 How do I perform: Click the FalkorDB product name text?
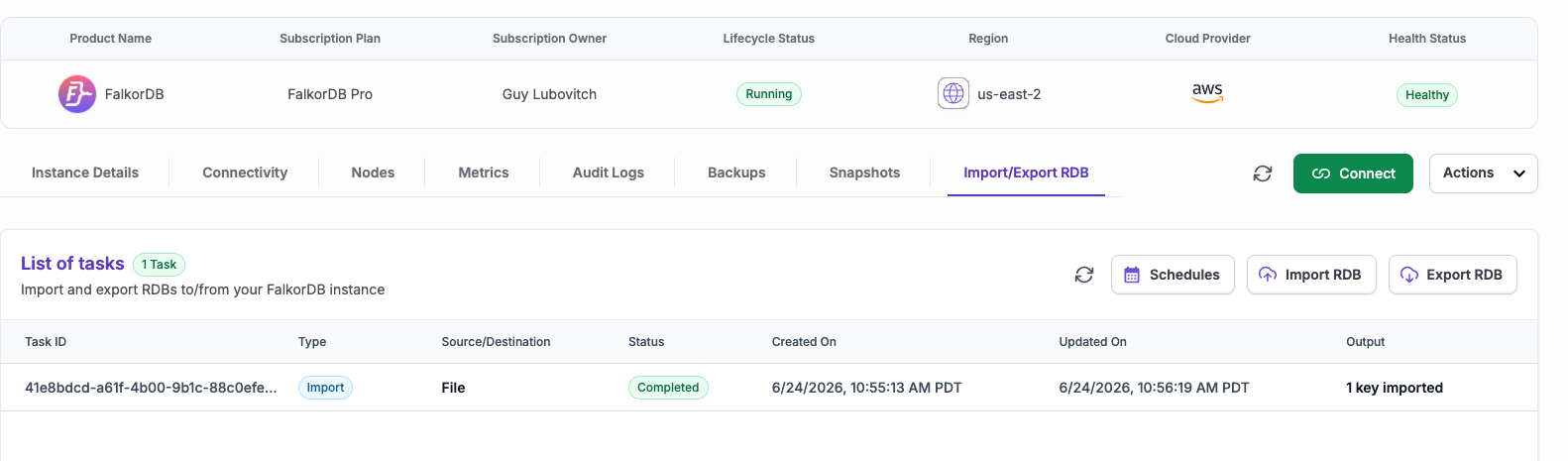135,94
